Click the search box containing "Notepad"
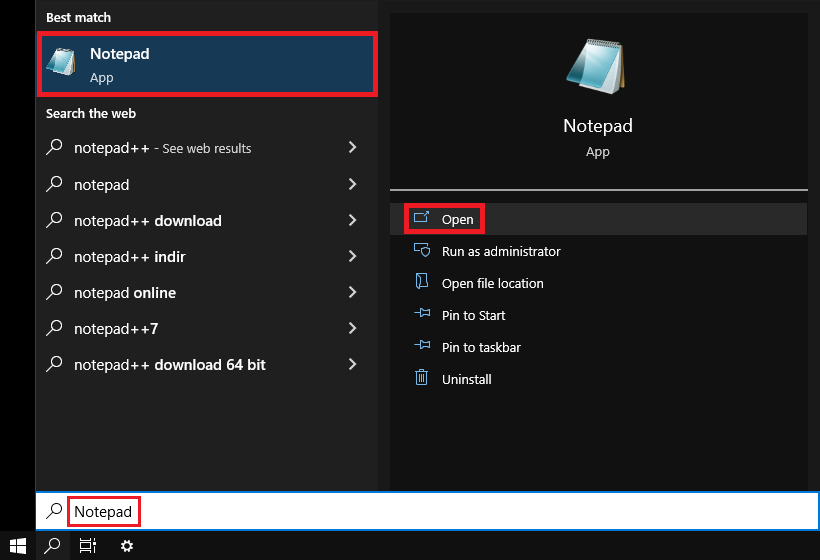 427,511
